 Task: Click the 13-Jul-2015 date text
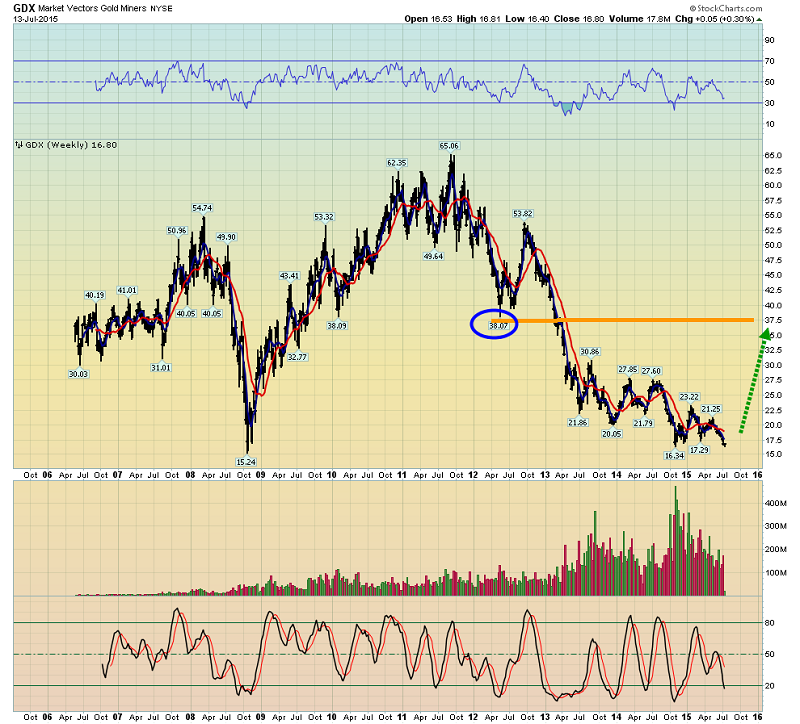pos(36,19)
